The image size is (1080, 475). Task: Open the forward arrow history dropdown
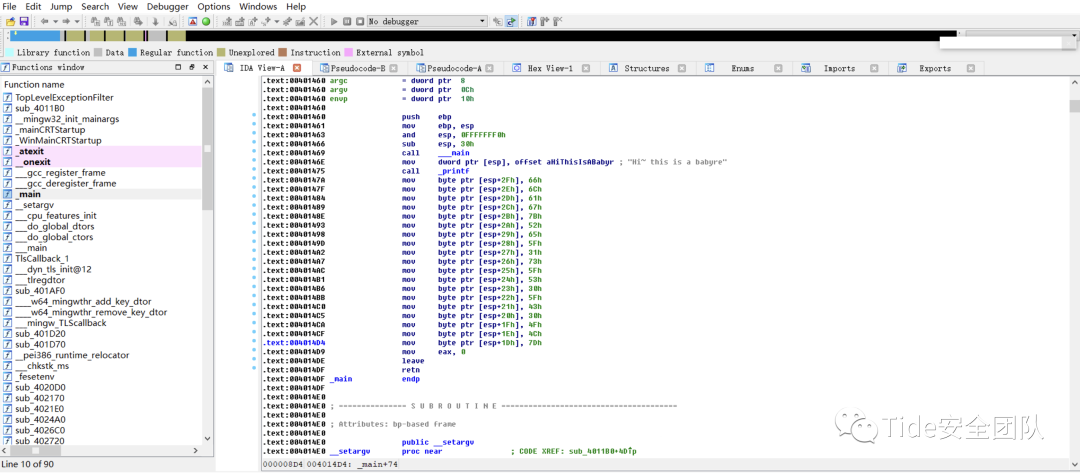tap(78, 21)
